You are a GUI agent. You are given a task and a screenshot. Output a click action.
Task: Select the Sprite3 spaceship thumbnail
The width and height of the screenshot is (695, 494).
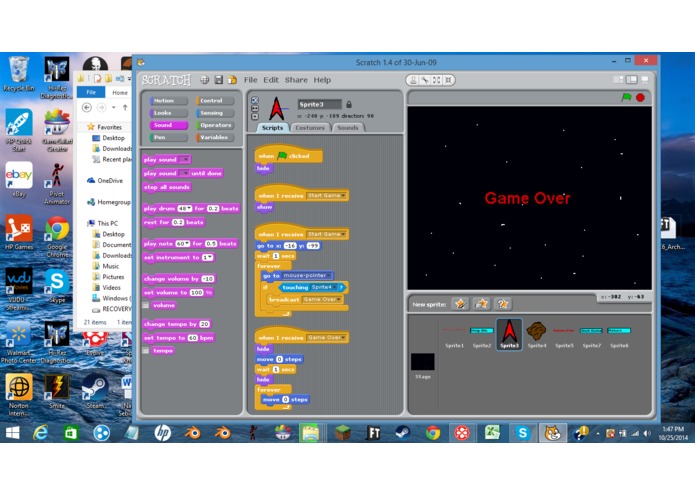coord(509,335)
